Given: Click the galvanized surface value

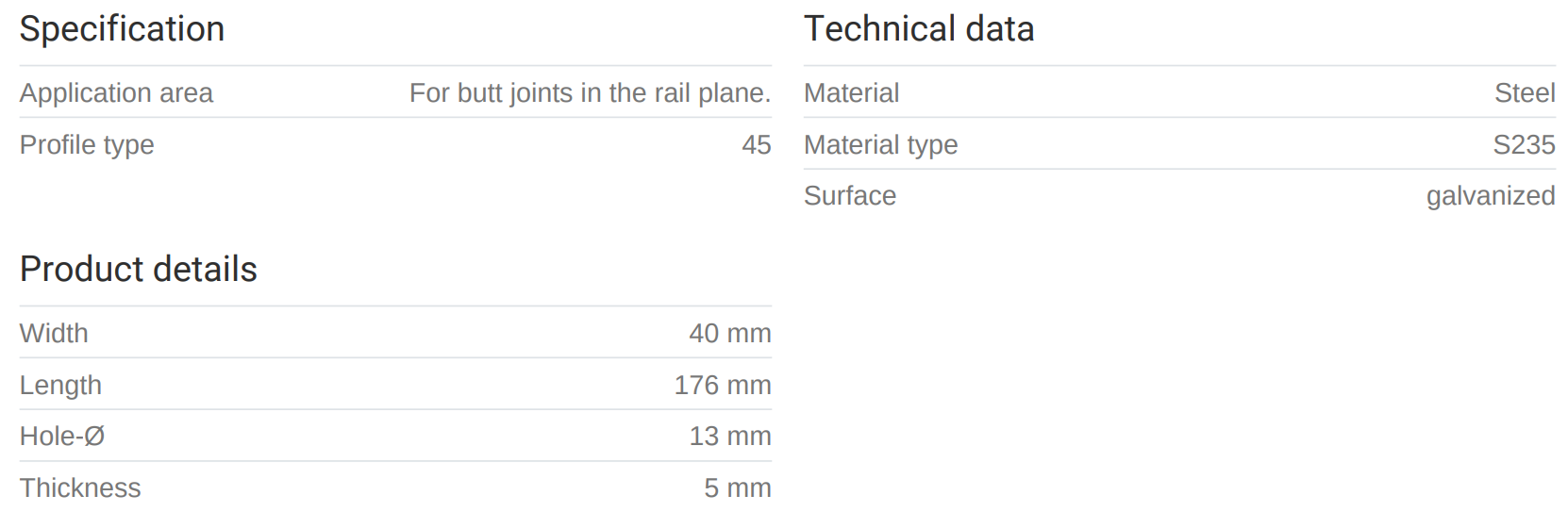Looking at the screenshot, I should tap(1490, 196).
